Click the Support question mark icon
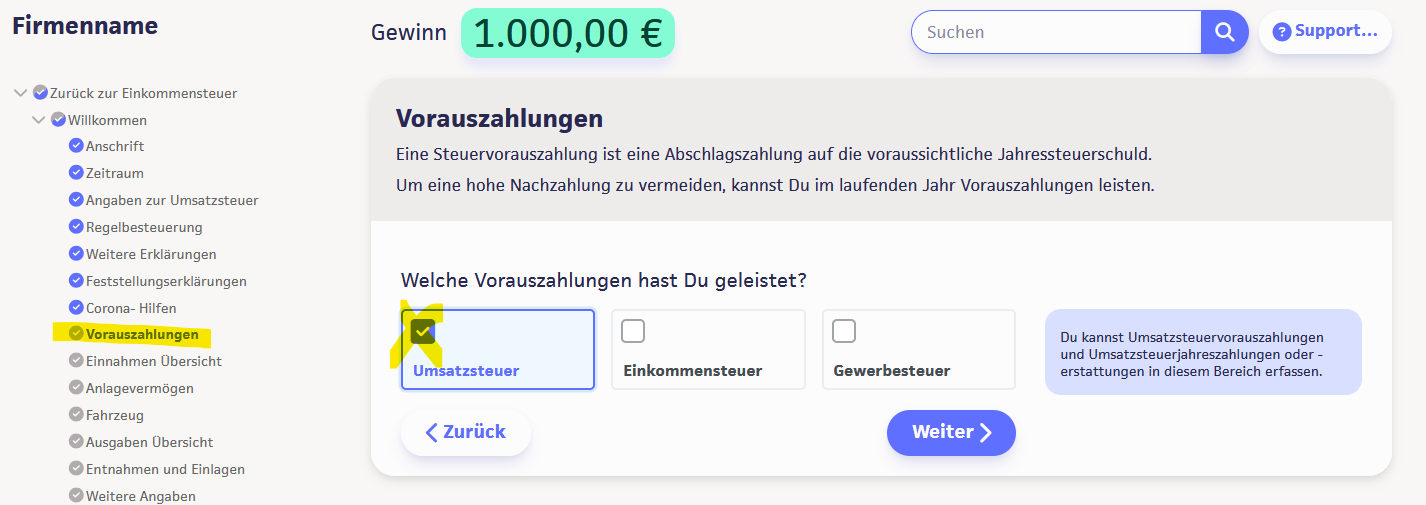The width and height of the screenshot is (1426, 505). click(1281, 32)
